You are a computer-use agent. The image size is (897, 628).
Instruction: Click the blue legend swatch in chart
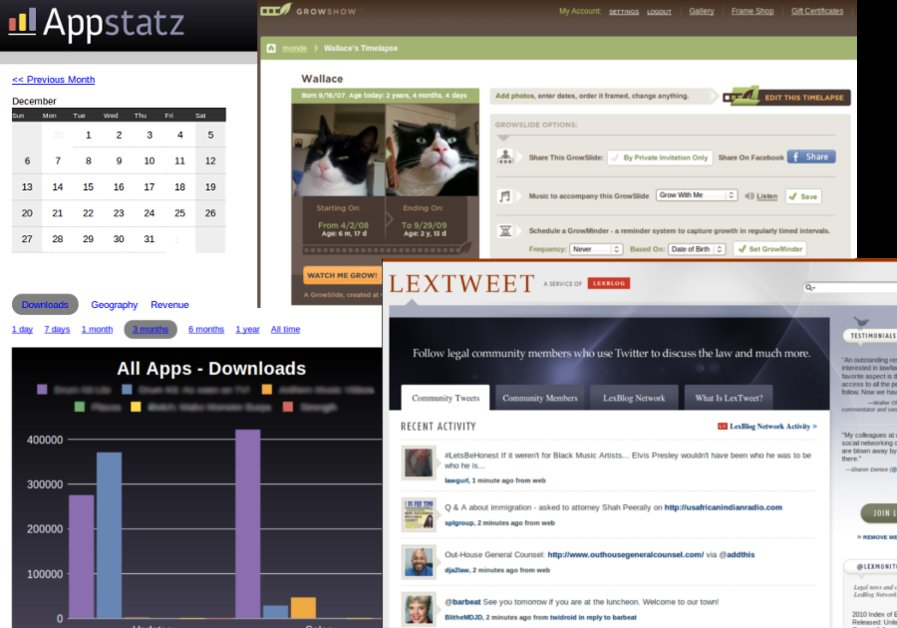(126, 389)
